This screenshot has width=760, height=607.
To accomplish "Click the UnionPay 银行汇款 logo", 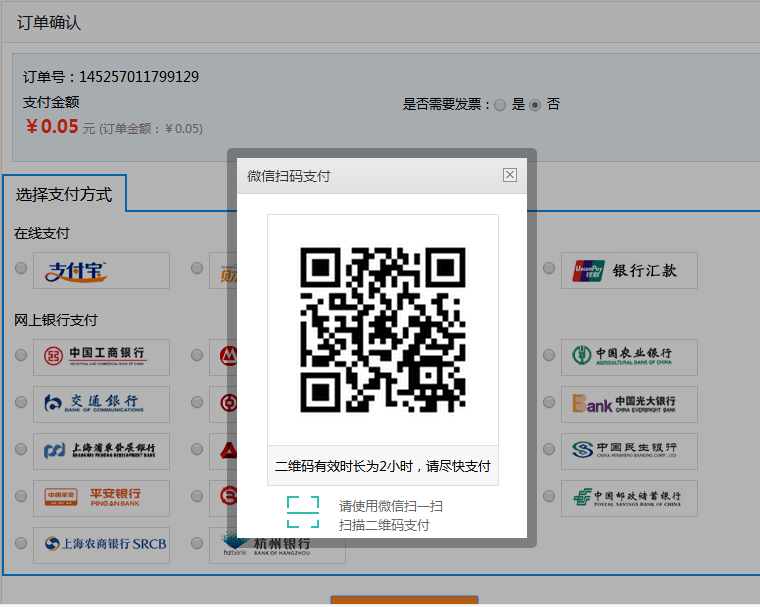I will click(x=629, y=270).
